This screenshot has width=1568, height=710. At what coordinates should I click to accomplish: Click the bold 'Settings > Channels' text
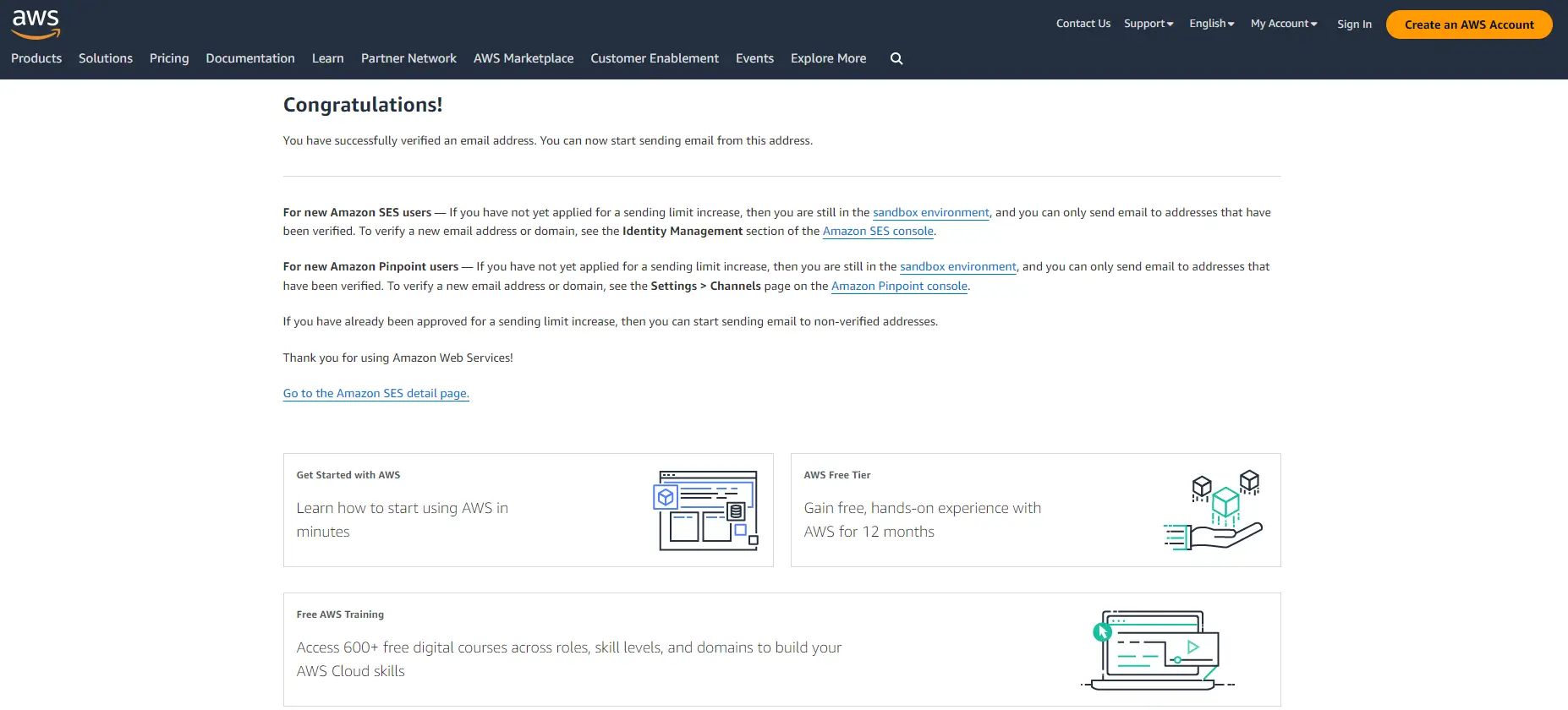705,286
